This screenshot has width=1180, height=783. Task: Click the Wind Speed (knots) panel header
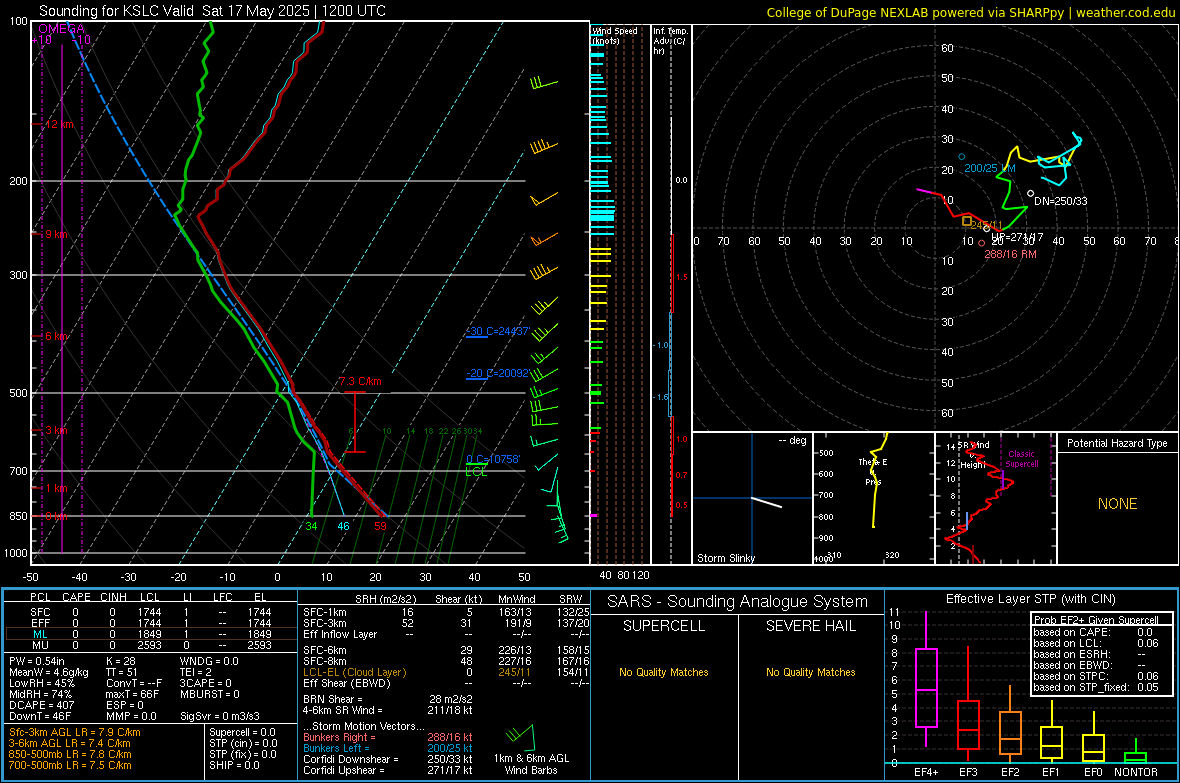tap(614, 35)
